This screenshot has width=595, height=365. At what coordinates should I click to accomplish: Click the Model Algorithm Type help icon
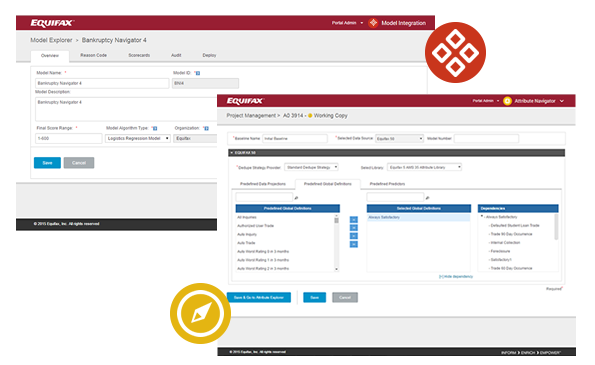[155, 128]
